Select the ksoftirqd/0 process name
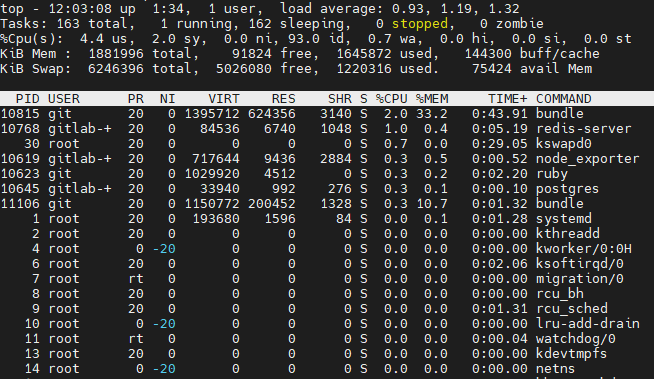This screenshot has height=379, width=654. [580, 264]
